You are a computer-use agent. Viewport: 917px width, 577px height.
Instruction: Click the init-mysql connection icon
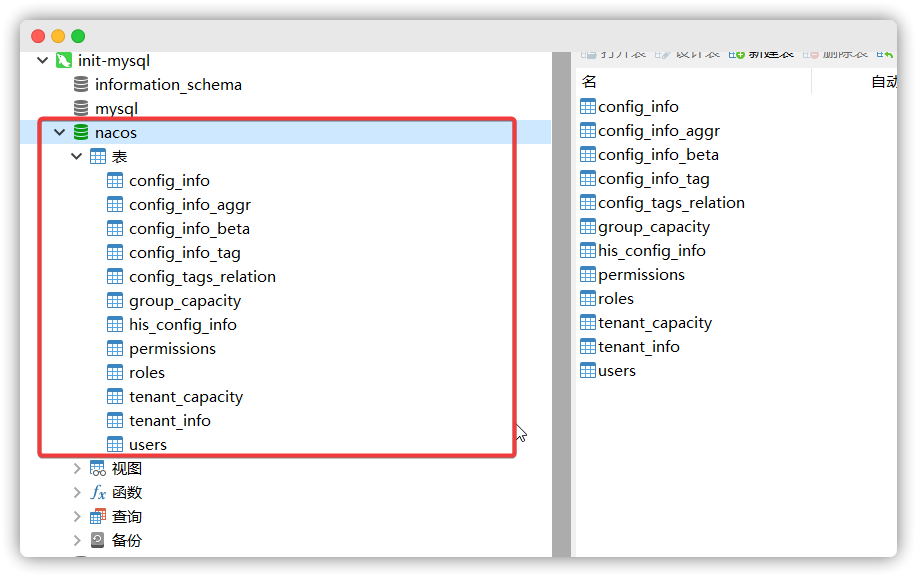(64, 60)
